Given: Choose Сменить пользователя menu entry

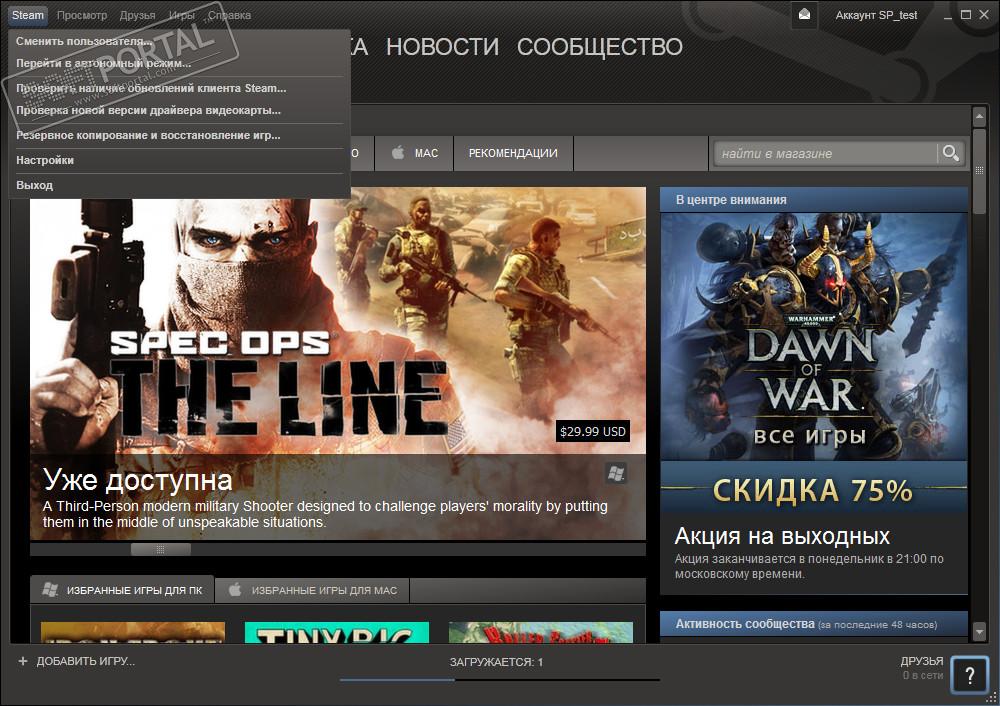Looking at the screenshot, I should pyautogui.click(x=179, y=41).
